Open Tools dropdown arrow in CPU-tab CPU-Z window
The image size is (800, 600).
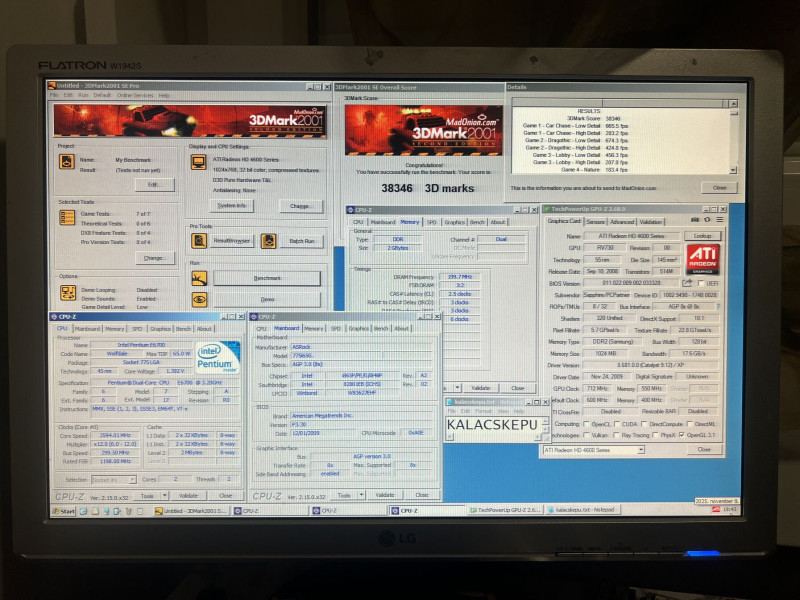(164, 495)
